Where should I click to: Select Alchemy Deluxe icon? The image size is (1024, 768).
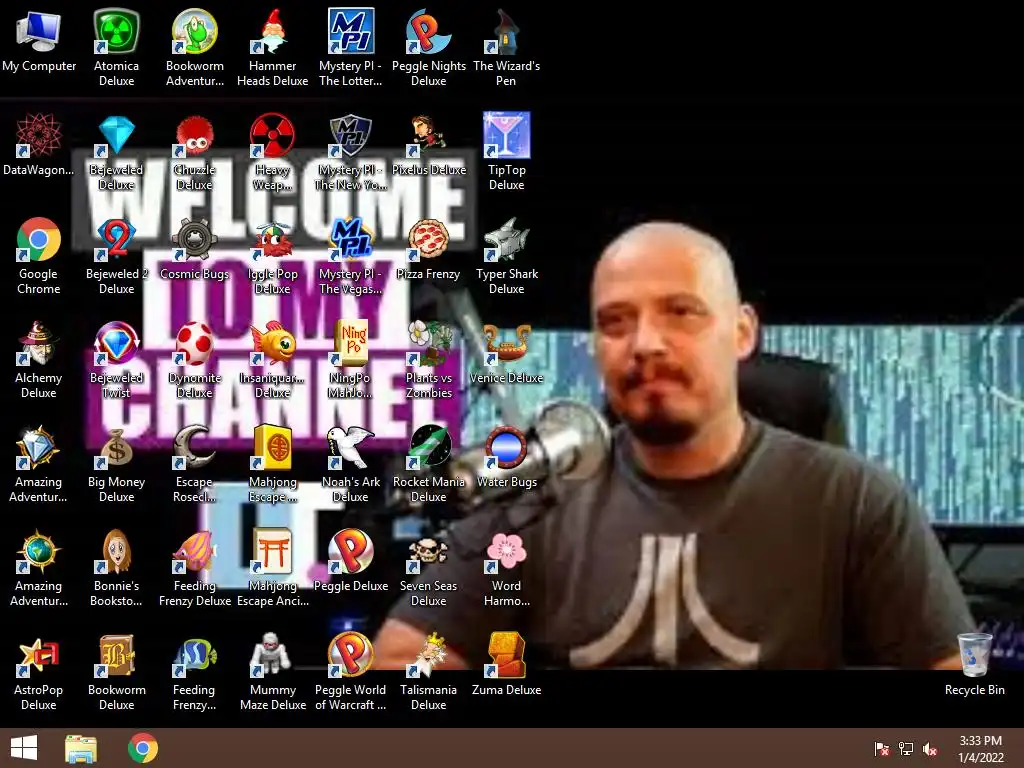pyautogui.click(x=39, y=359)
